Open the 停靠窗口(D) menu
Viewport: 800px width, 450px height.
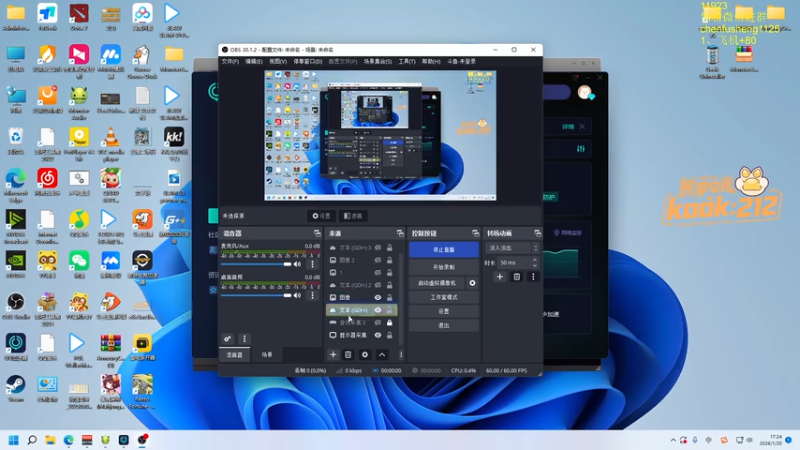pos(308,61)
